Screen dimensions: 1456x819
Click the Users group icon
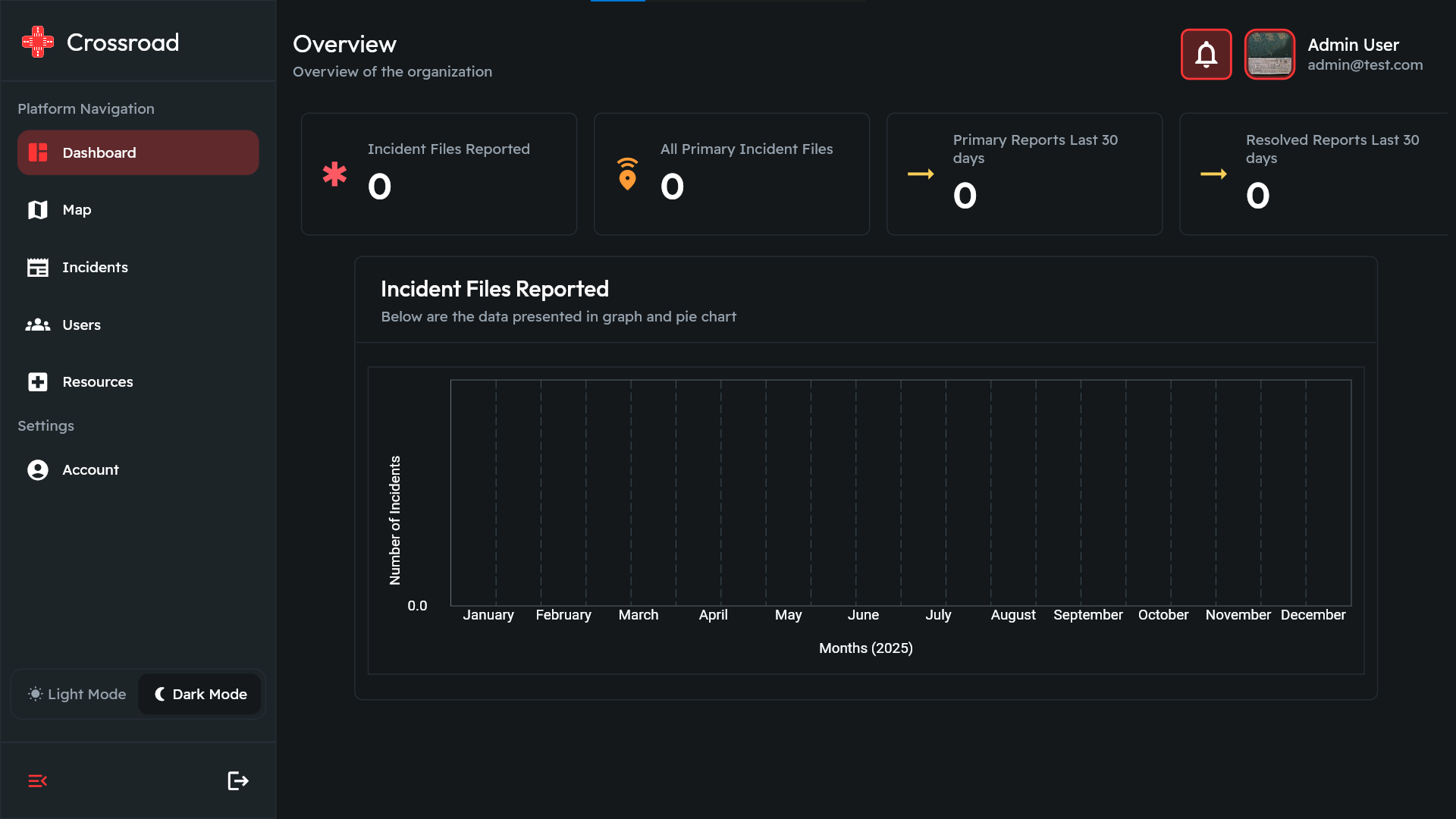coord(37,325)
